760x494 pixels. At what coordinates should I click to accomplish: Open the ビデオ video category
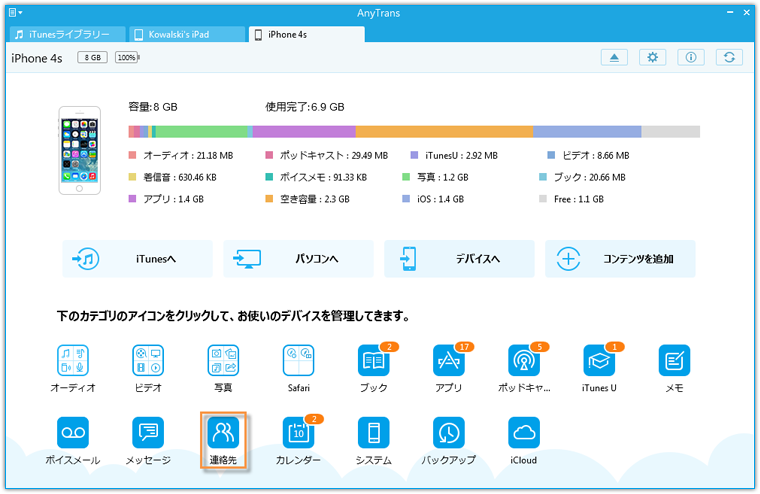(148, 360)
